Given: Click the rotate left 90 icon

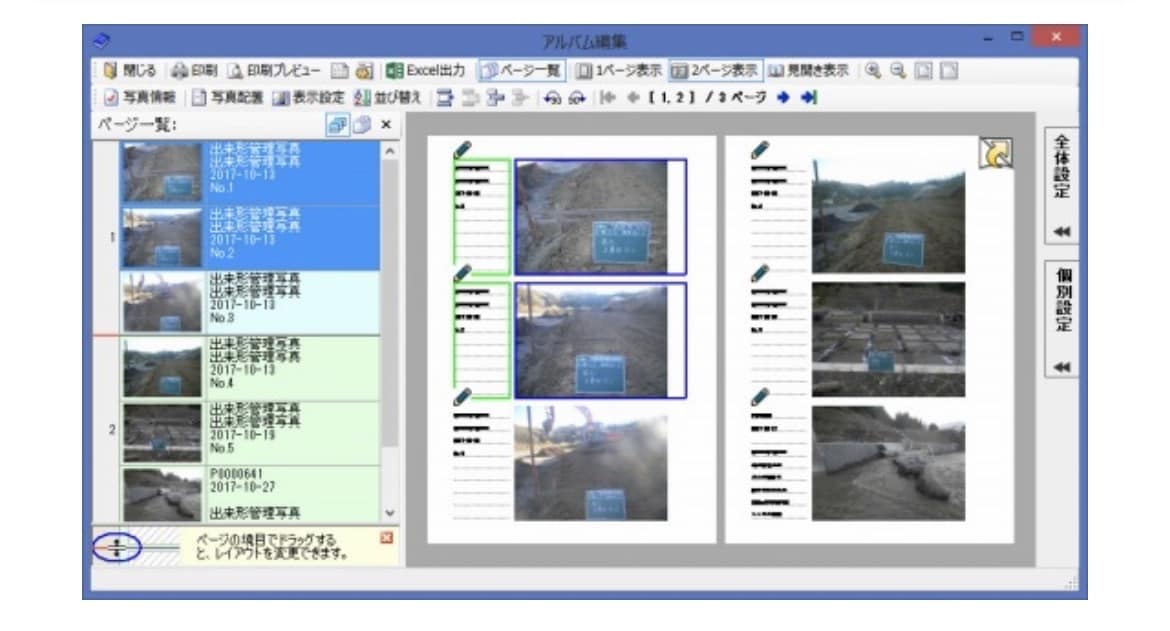Looking at the screenshot, I should 552,98.
